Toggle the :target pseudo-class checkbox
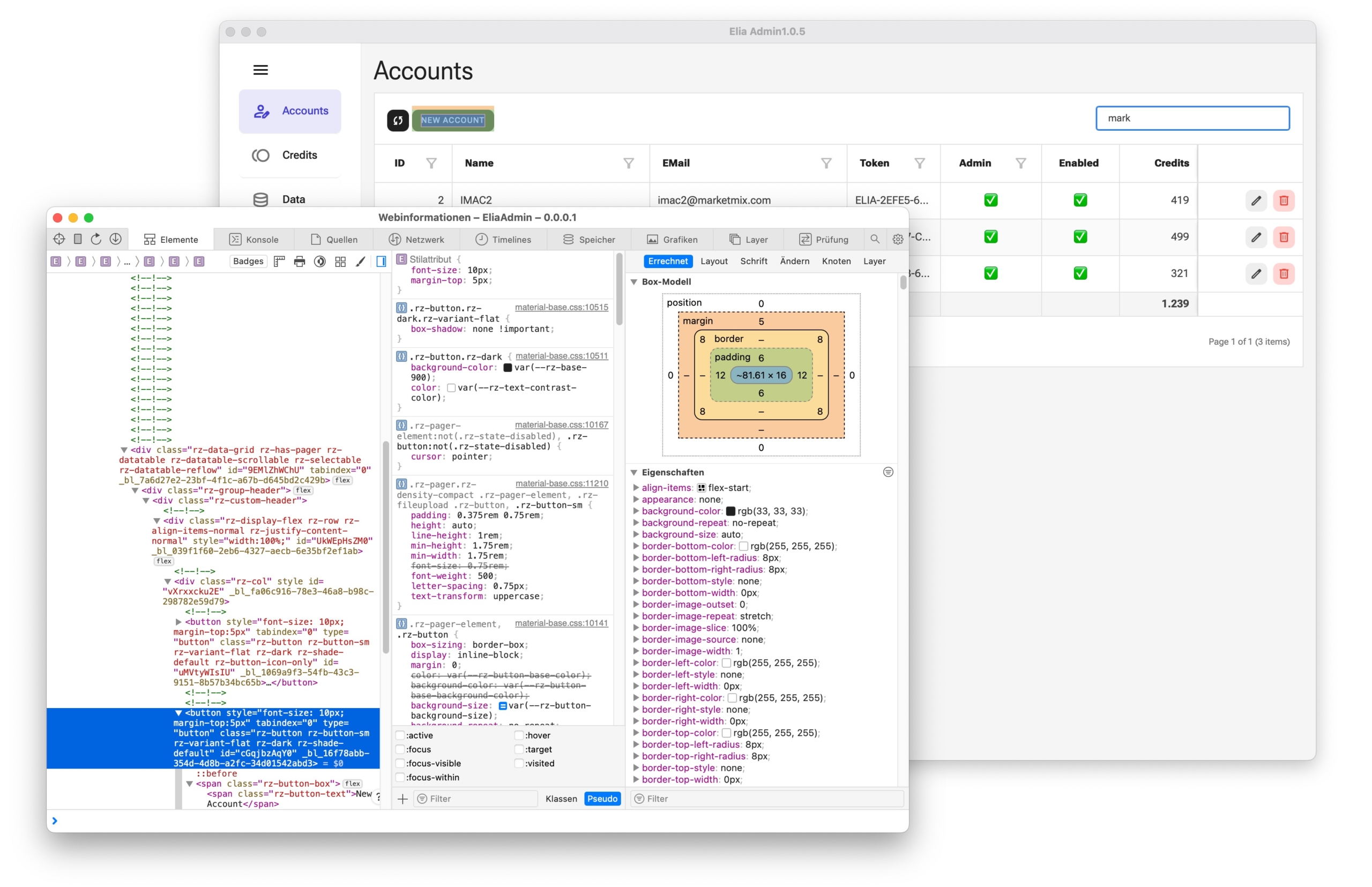The width and height of the screenshot is (1372, 887). 519,749
